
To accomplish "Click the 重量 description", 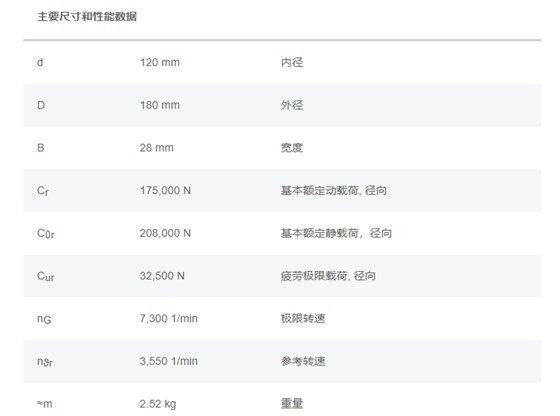I will point(292,404).
